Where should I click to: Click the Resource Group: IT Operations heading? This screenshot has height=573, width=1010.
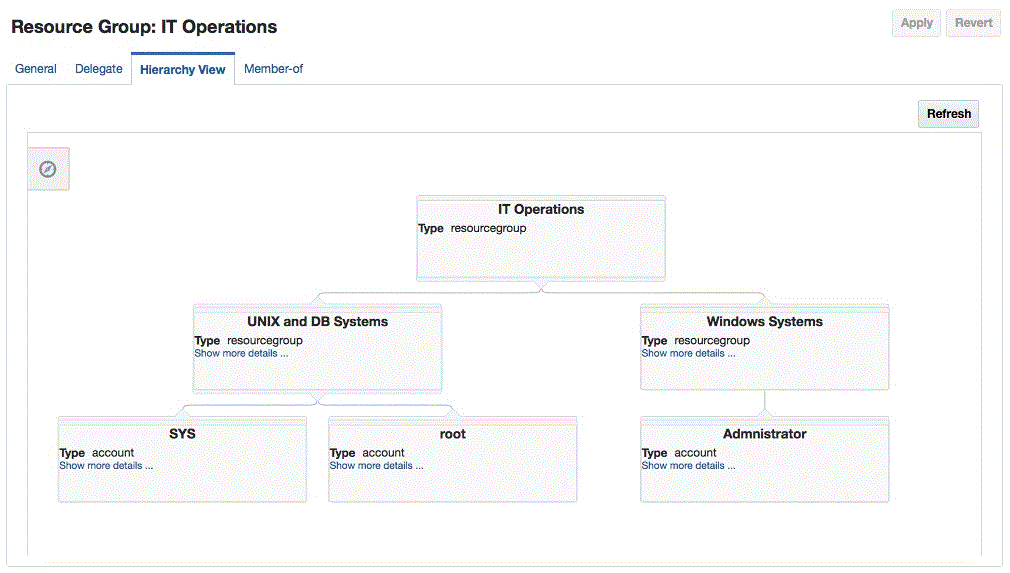pos(144,27)
